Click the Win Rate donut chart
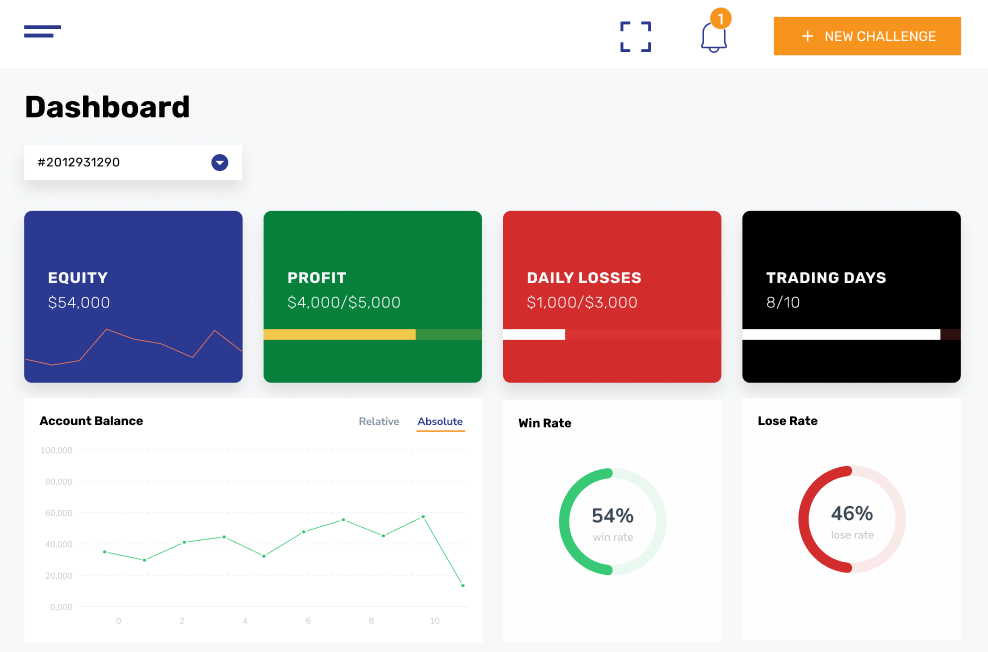988x652 pixels. (x=612, y=521)
